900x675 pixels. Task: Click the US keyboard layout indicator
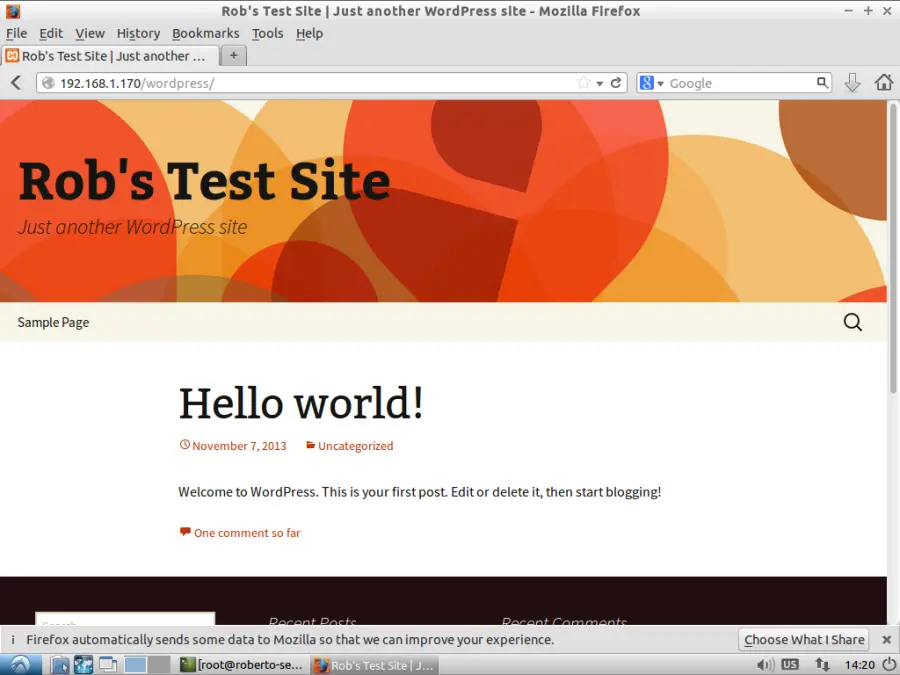tap(790, 665)
